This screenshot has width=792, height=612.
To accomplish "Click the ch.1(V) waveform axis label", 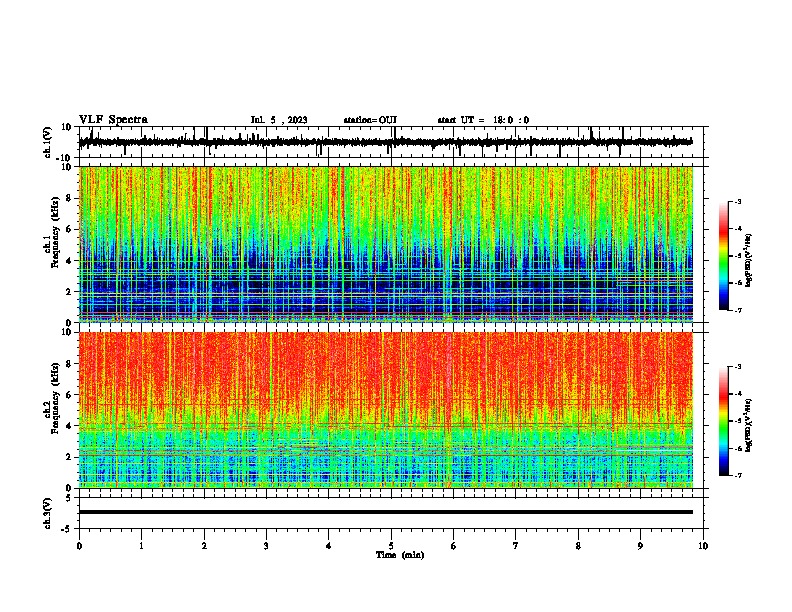I will [48, 142].
